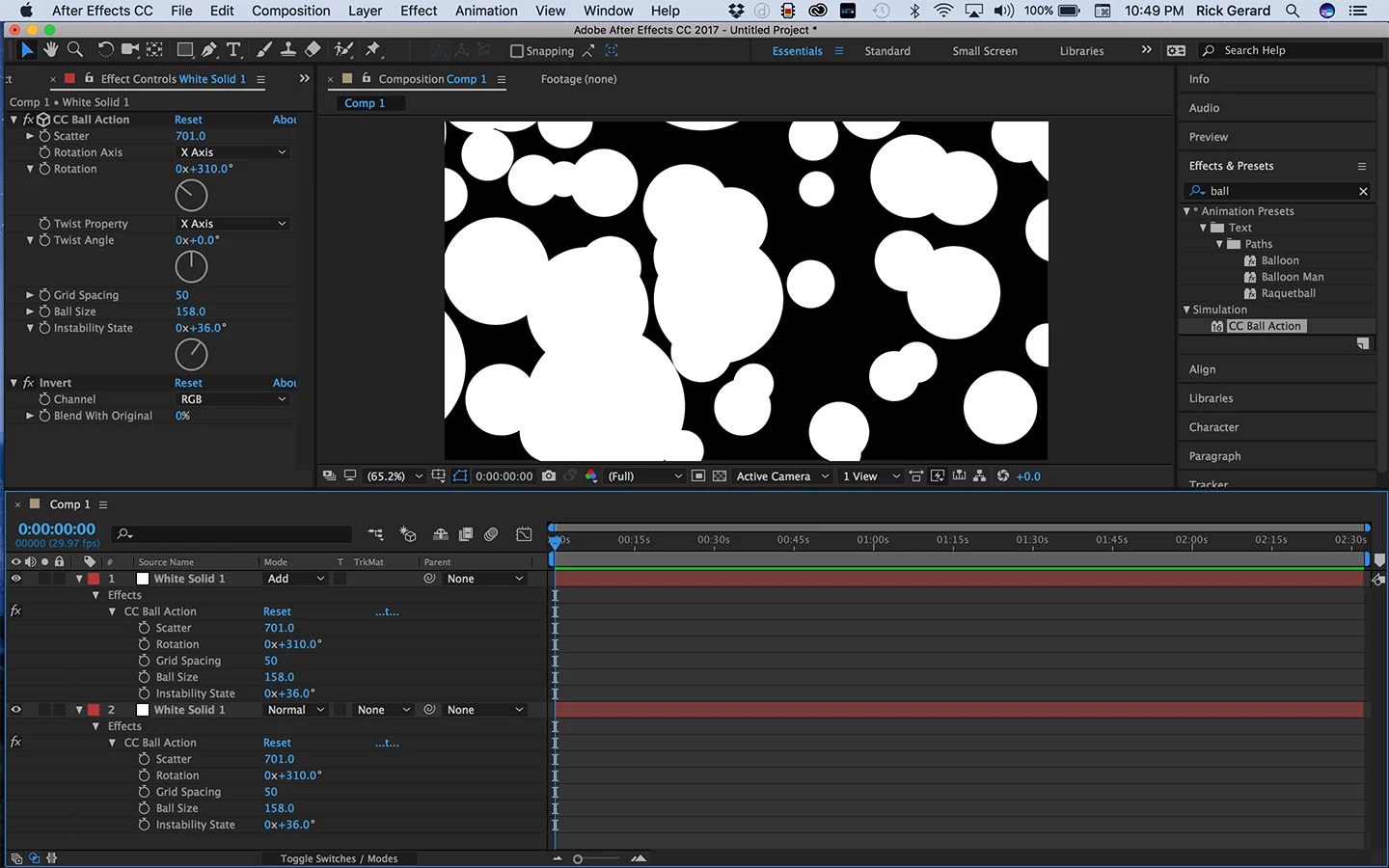Select the Horizontal Type tool
The image size is (1389, 868).
coord(233,50)
